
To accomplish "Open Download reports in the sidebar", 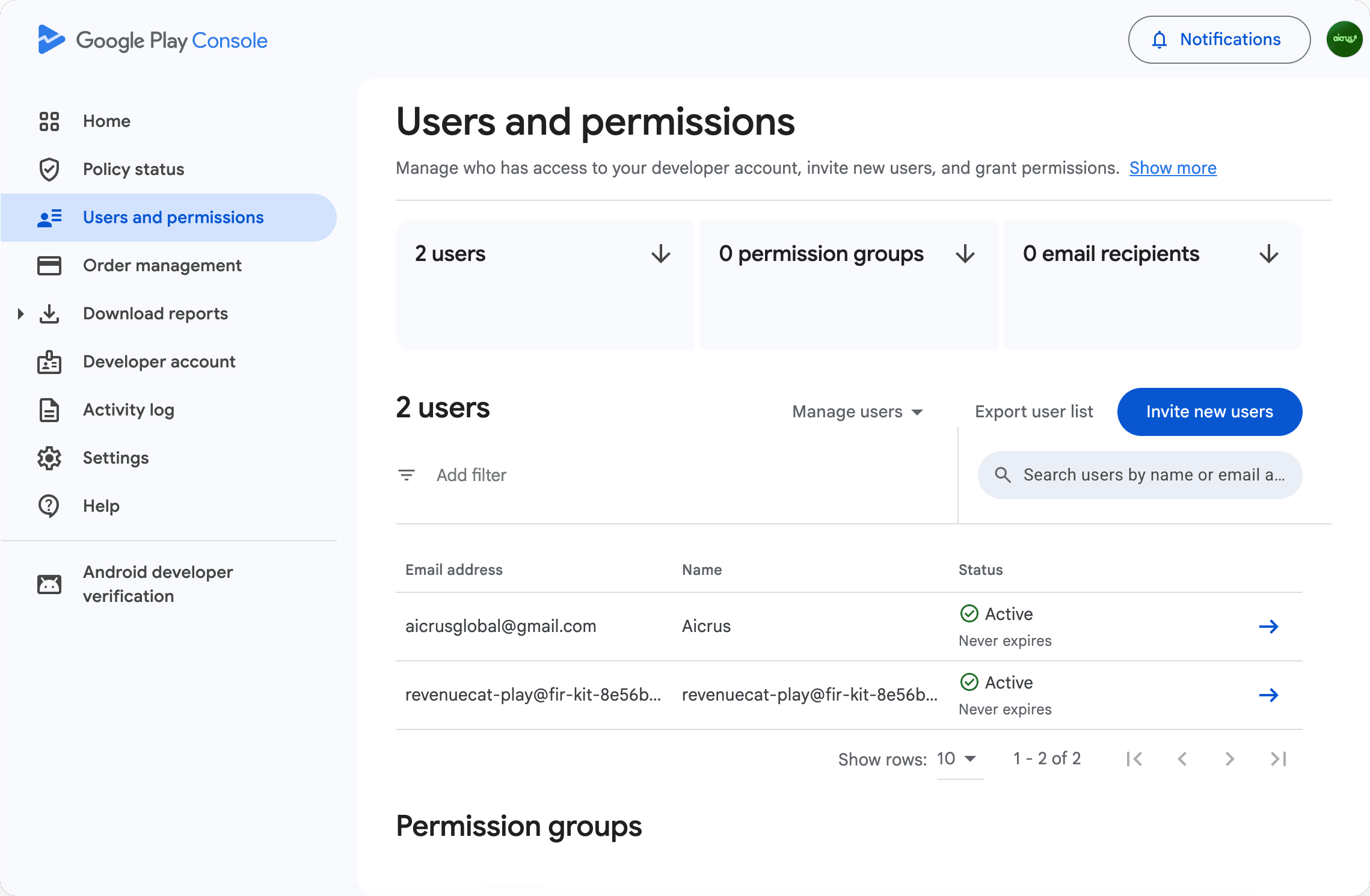I will tap(168, 313).
